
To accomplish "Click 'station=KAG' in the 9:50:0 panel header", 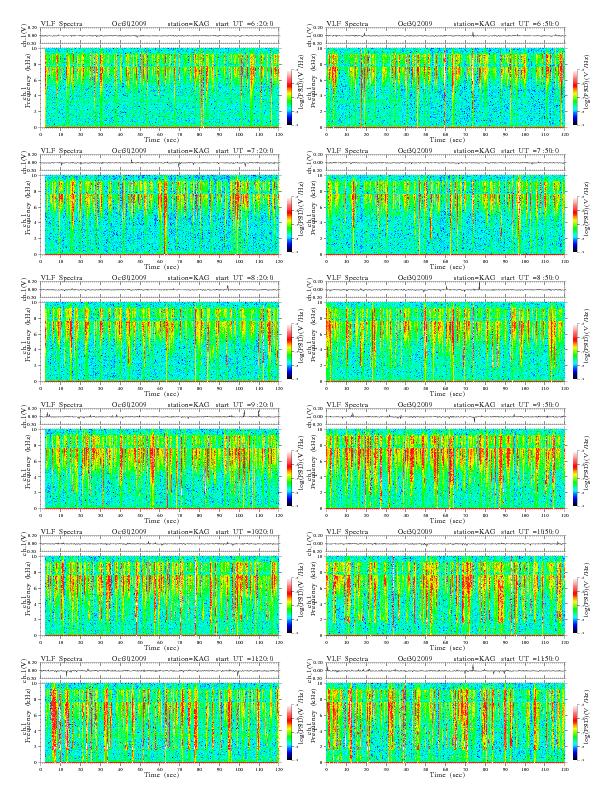I will pyautogui.click(x=474, y=405).
